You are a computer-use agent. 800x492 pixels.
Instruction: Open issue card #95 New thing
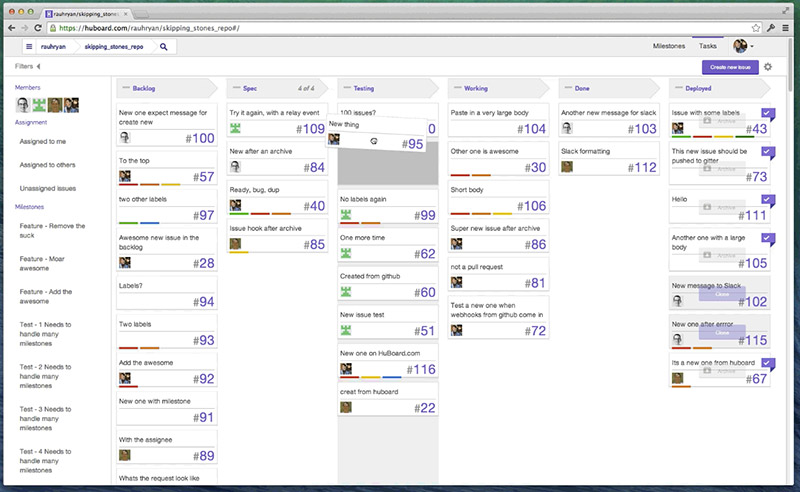(x=376, y=134)
